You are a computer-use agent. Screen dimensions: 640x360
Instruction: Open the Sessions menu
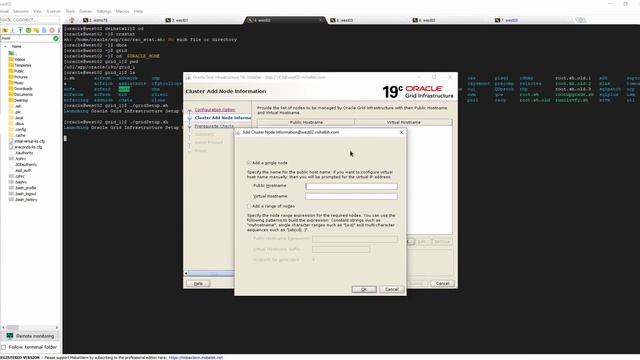21,11
